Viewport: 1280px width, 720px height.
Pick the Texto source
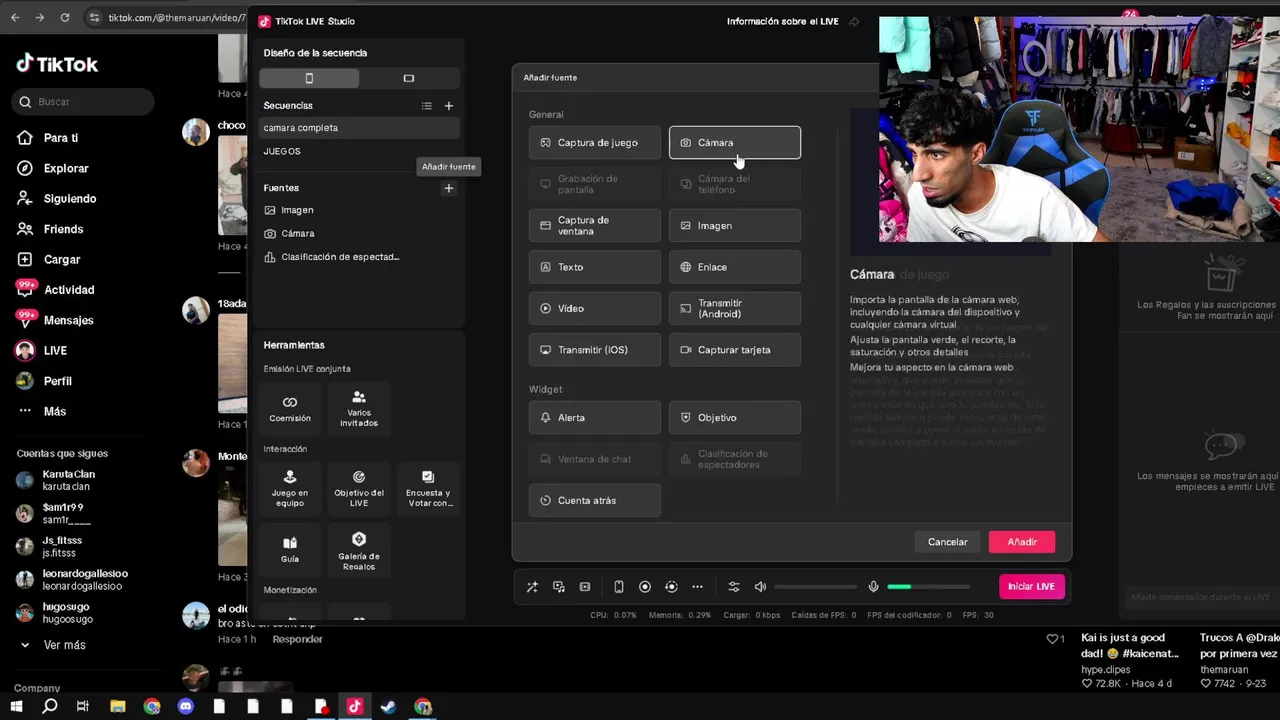[595, 267]
